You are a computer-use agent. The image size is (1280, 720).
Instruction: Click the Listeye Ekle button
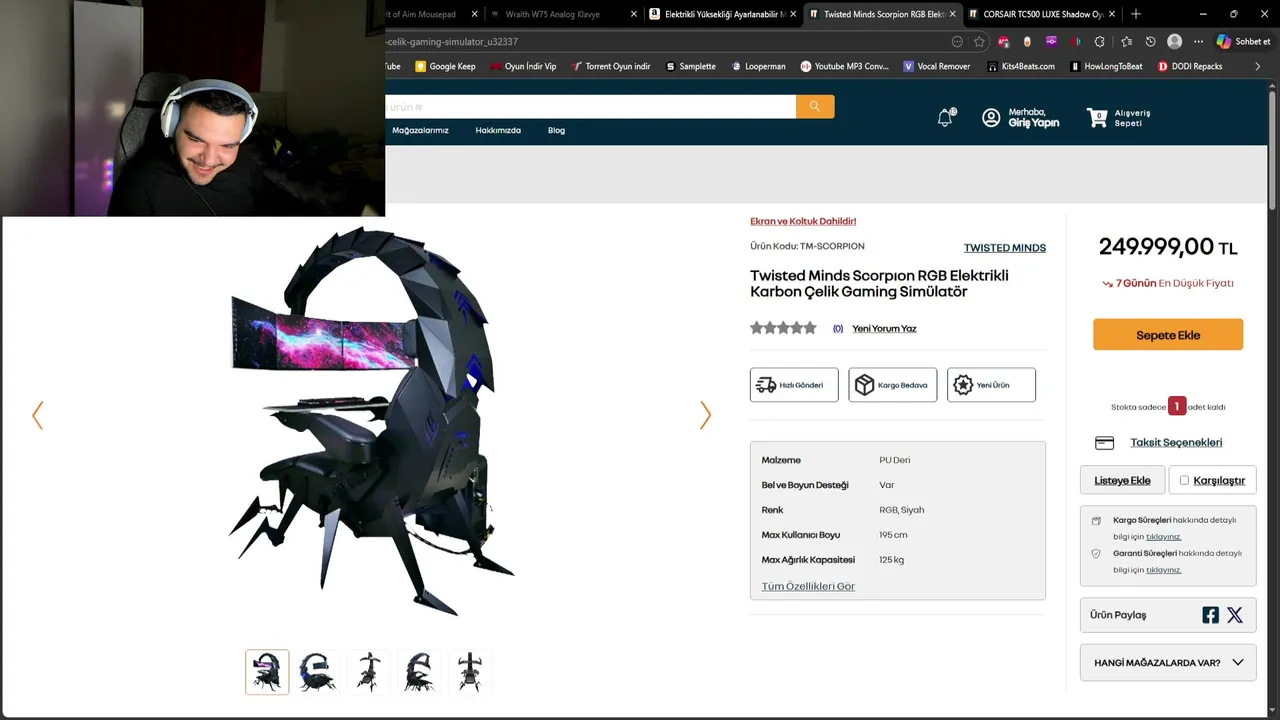[x=1122, y=480]
